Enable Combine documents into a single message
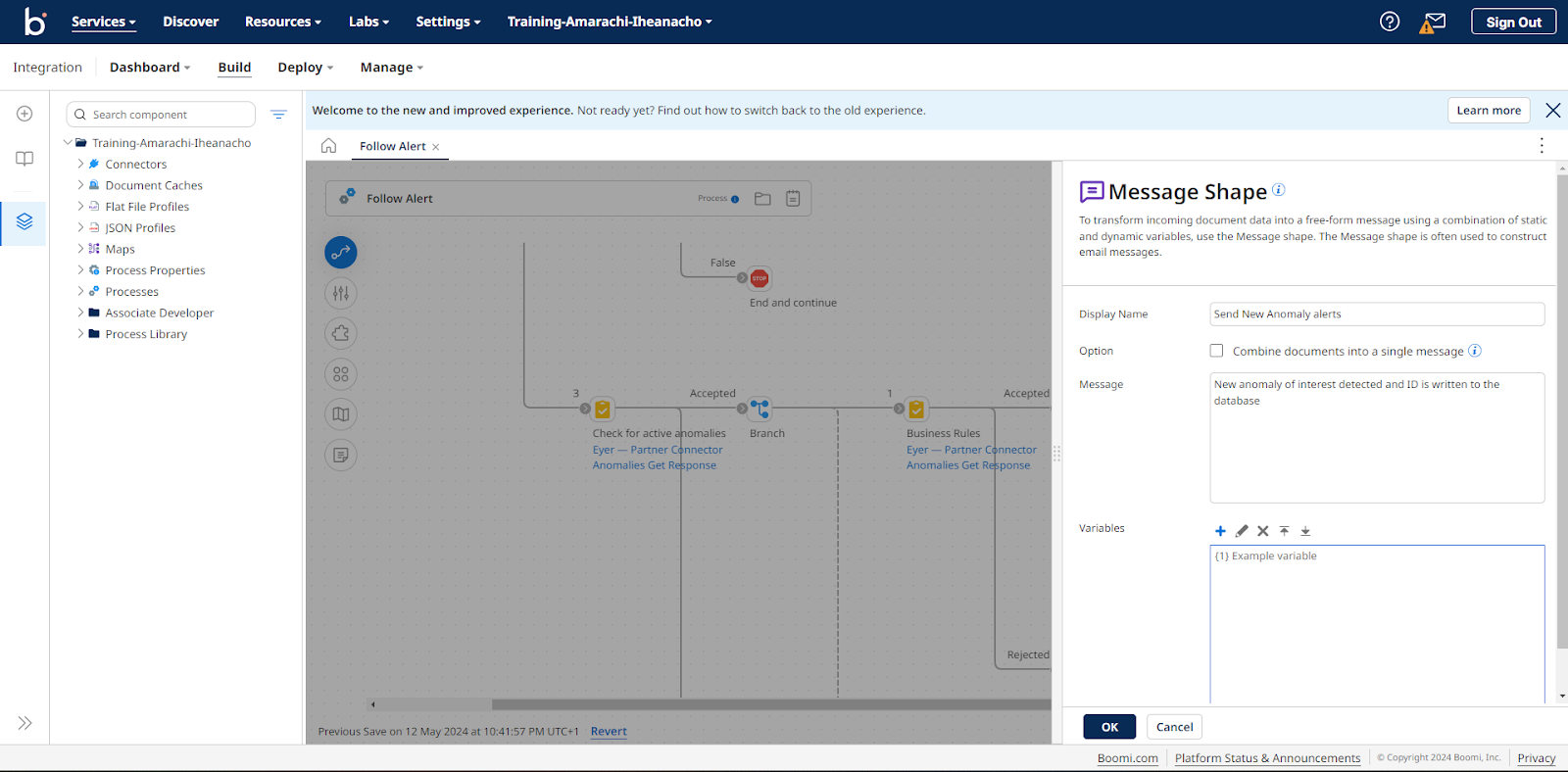 1216,351
